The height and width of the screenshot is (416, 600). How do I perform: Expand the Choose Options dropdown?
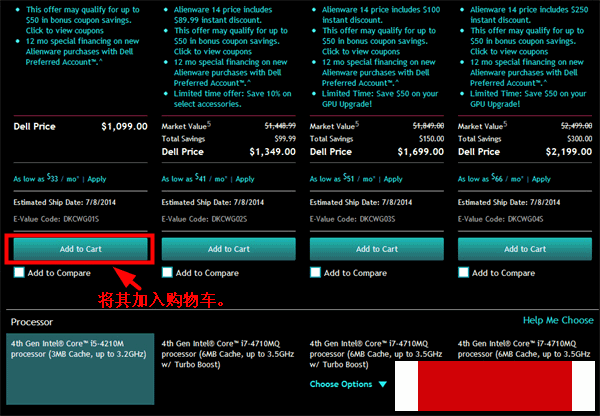click(x=348, y=384)
